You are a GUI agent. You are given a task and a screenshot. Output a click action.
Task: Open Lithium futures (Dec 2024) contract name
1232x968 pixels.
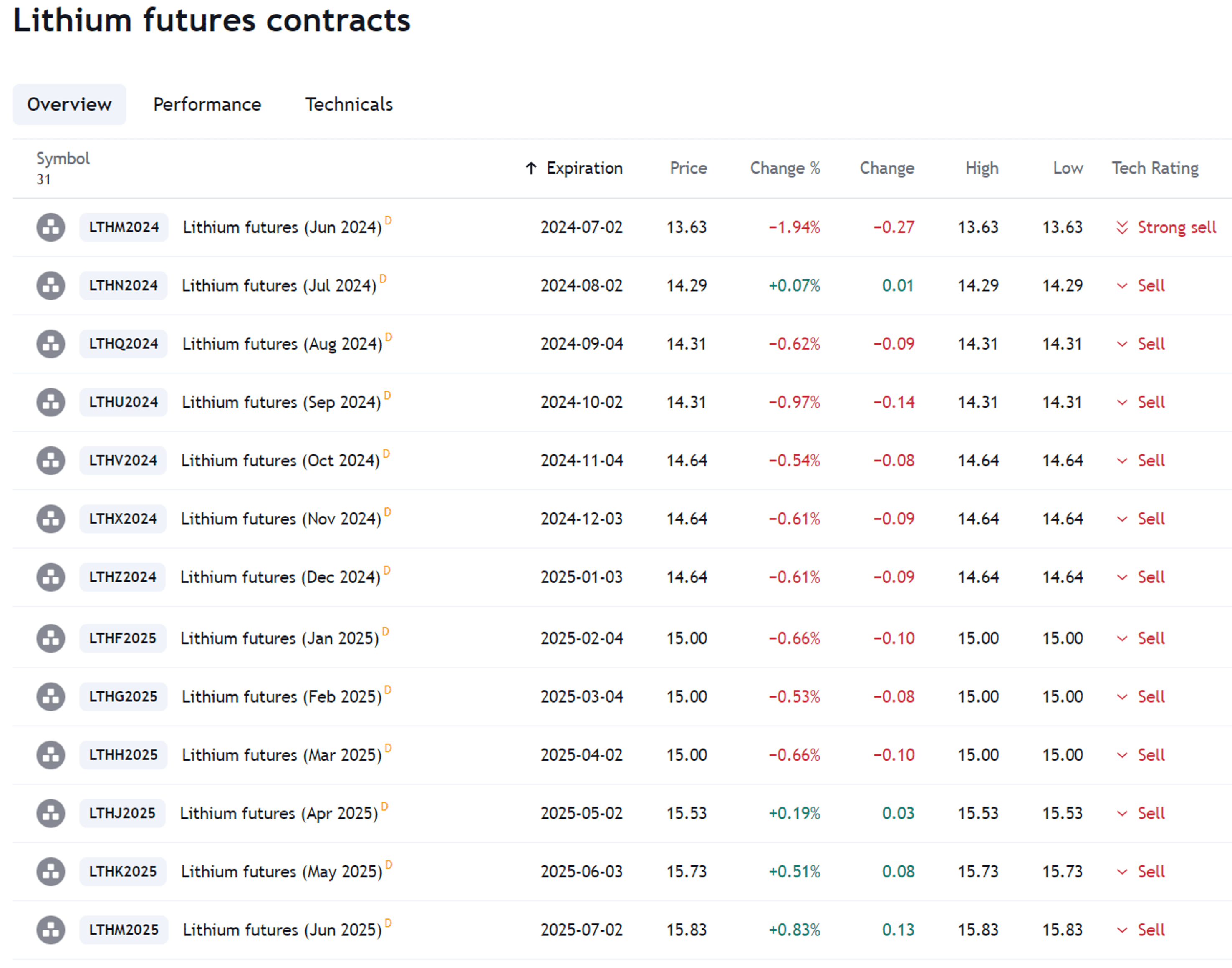280,577
